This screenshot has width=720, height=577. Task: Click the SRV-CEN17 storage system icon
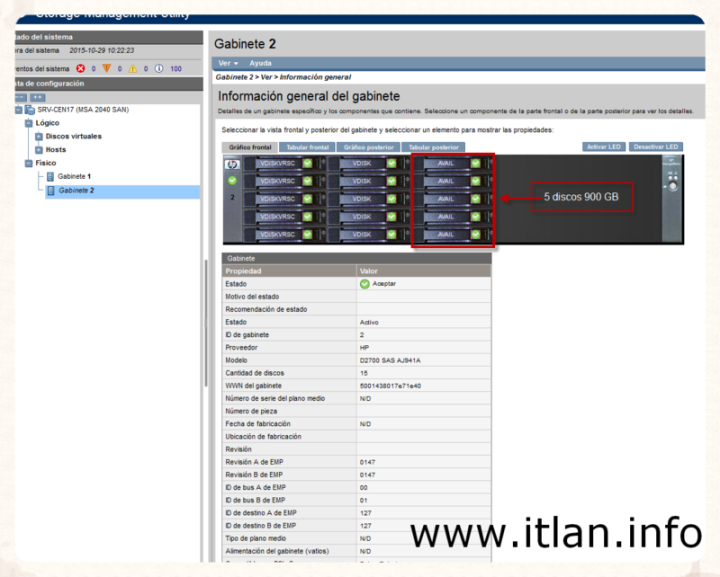point(30,110)
